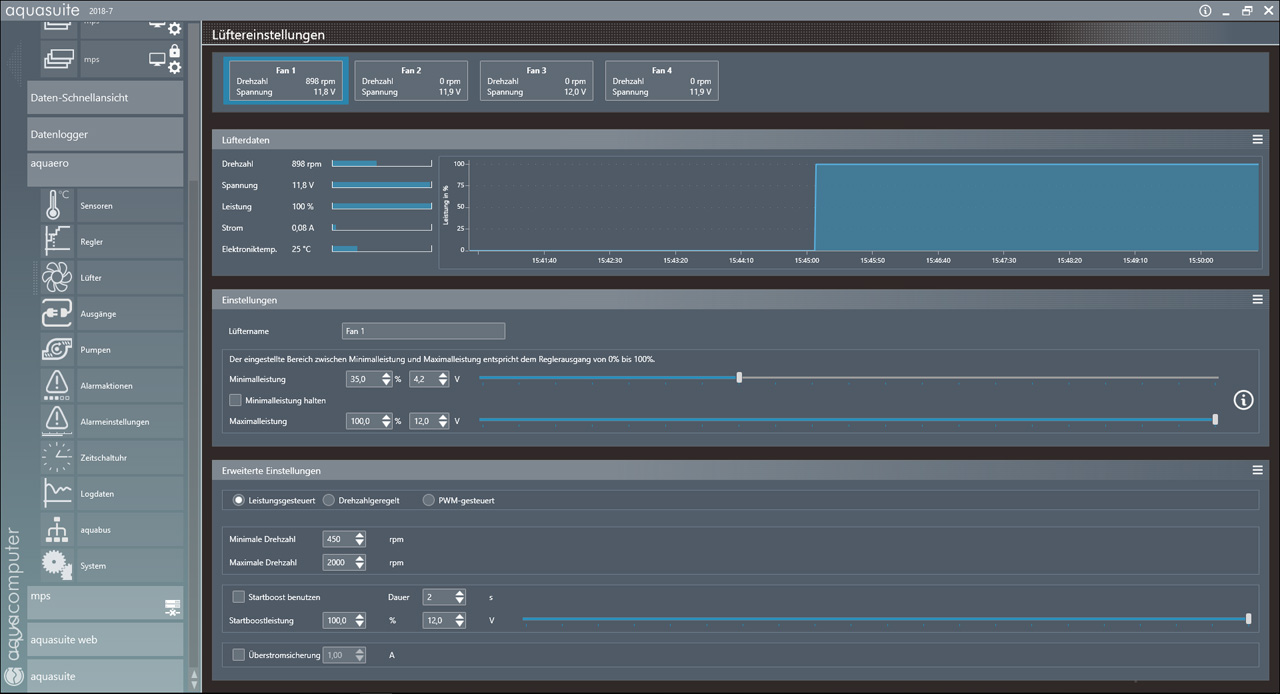Select the Leistungsgesteuert radio button

point(238,500)
